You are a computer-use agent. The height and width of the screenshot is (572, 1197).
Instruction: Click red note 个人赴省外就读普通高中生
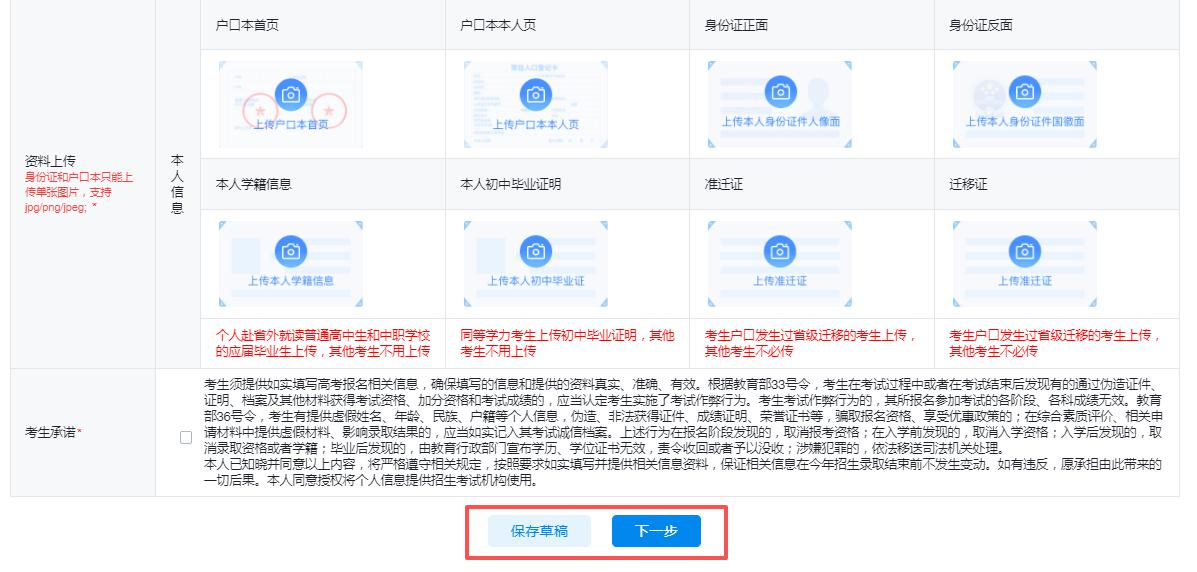pyautogui.click(x=324, y=343)
